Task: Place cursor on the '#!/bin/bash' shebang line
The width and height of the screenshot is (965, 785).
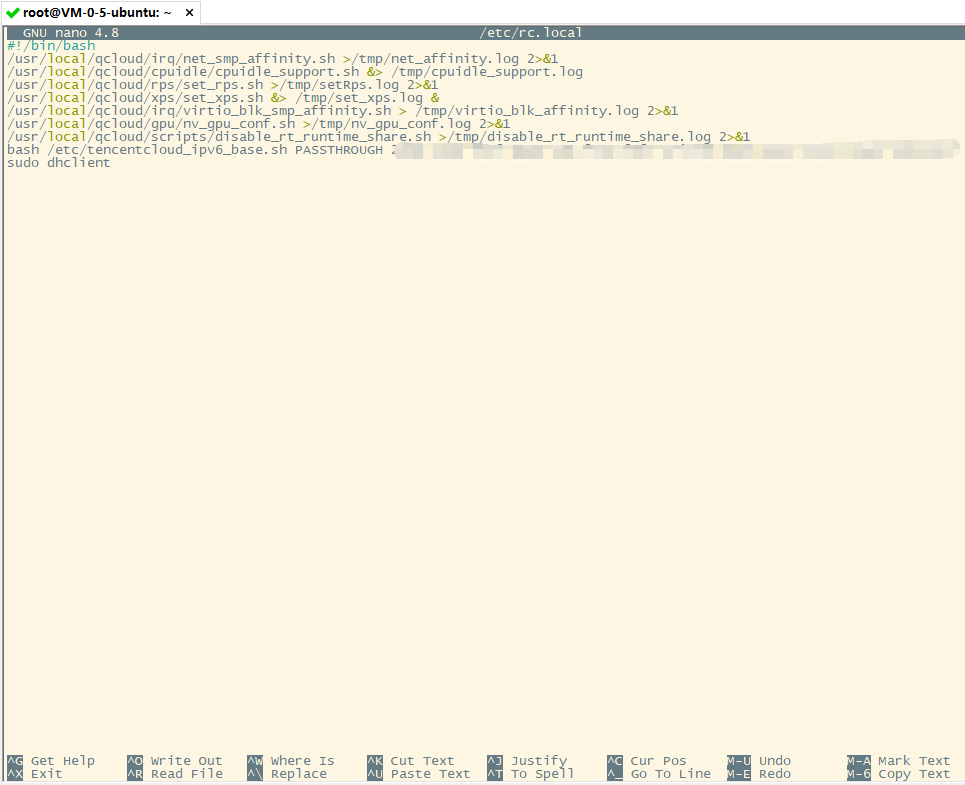Action: (x=51, y=46)
